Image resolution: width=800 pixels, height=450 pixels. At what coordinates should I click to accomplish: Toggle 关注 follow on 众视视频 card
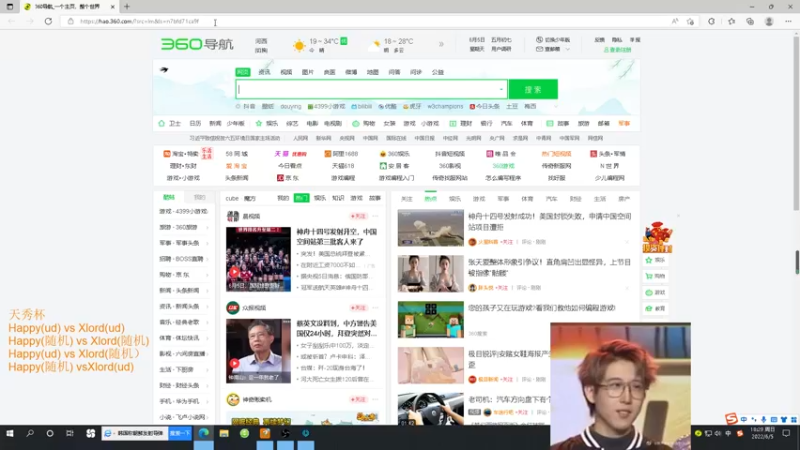[x=358, y=308]
